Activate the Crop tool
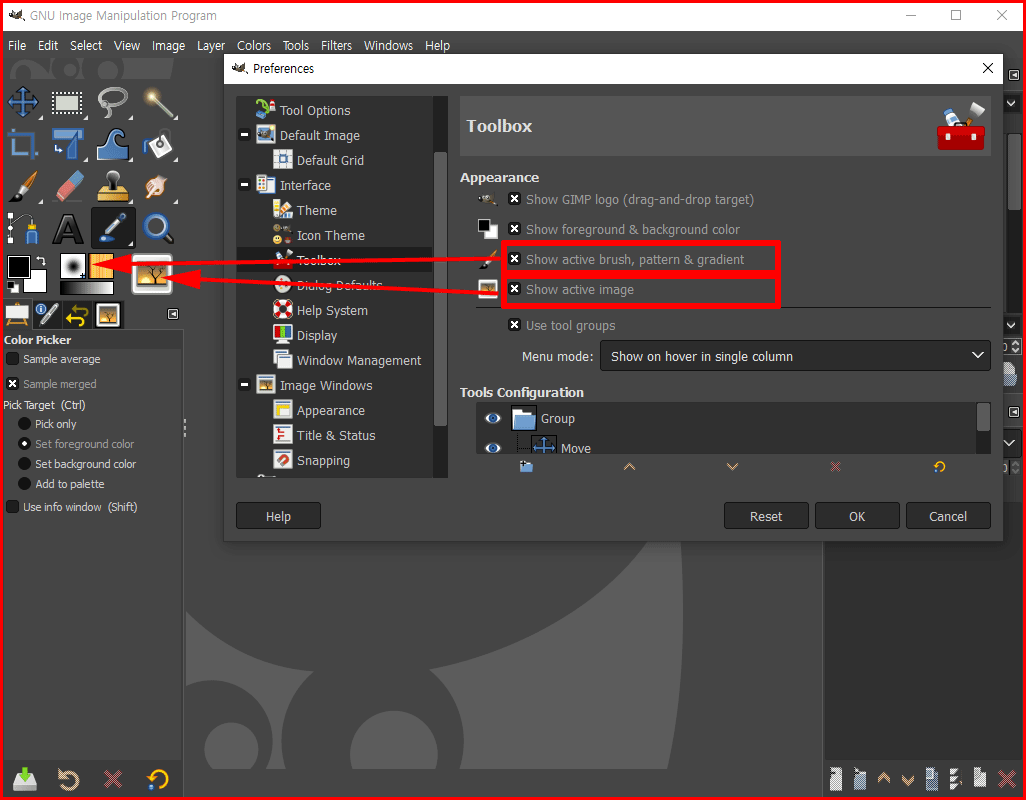1026x800 pixels. click(24, 144)
